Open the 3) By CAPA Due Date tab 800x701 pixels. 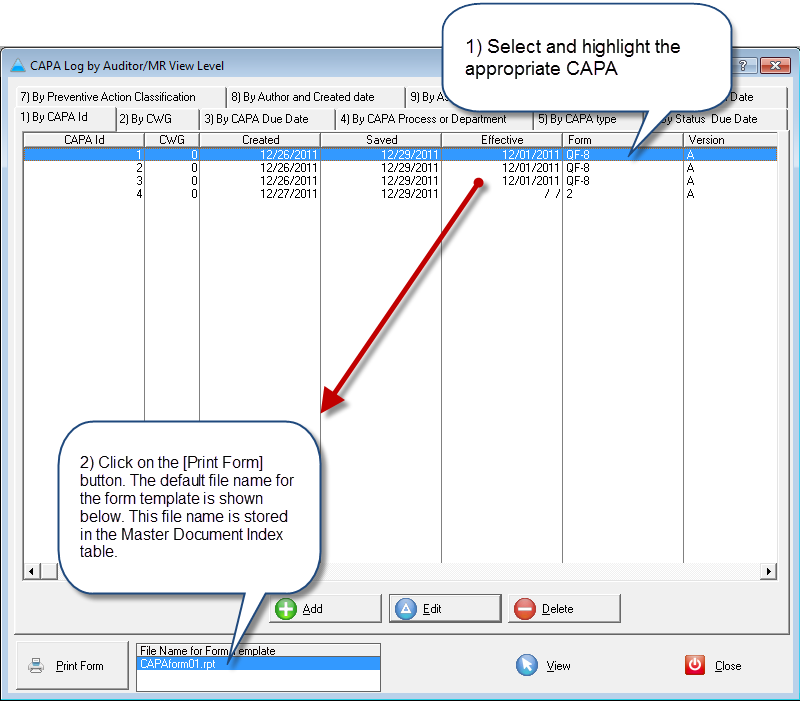[x=256, y=119]
